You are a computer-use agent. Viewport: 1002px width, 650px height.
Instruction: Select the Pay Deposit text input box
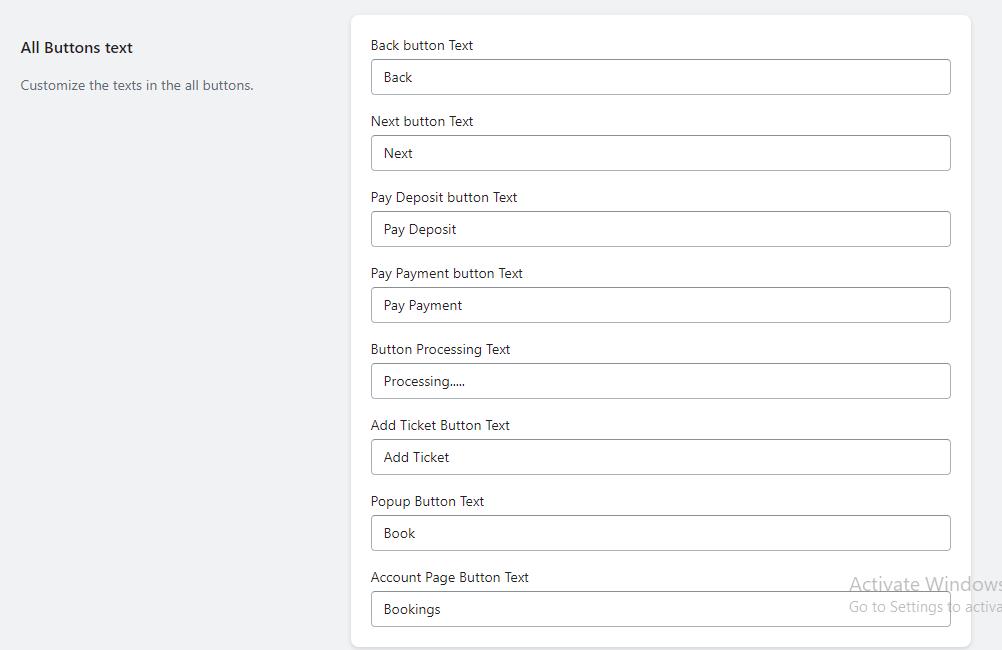tap(660, 229)
